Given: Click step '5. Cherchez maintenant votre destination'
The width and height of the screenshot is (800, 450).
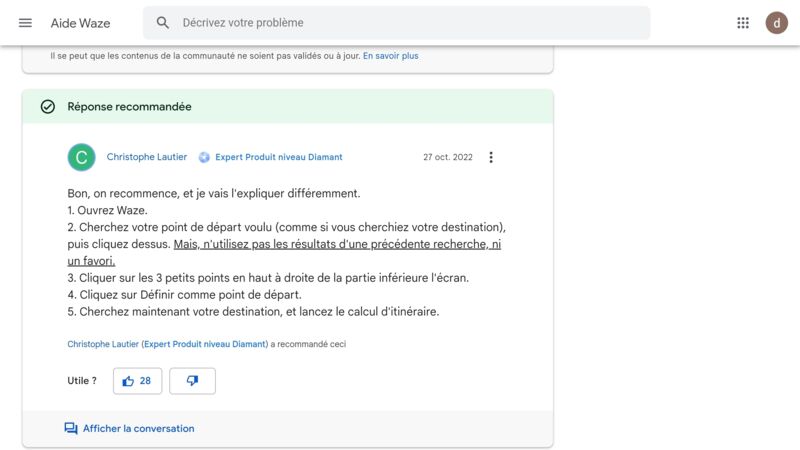Looking at the screenshot, I should click(253, 311).
